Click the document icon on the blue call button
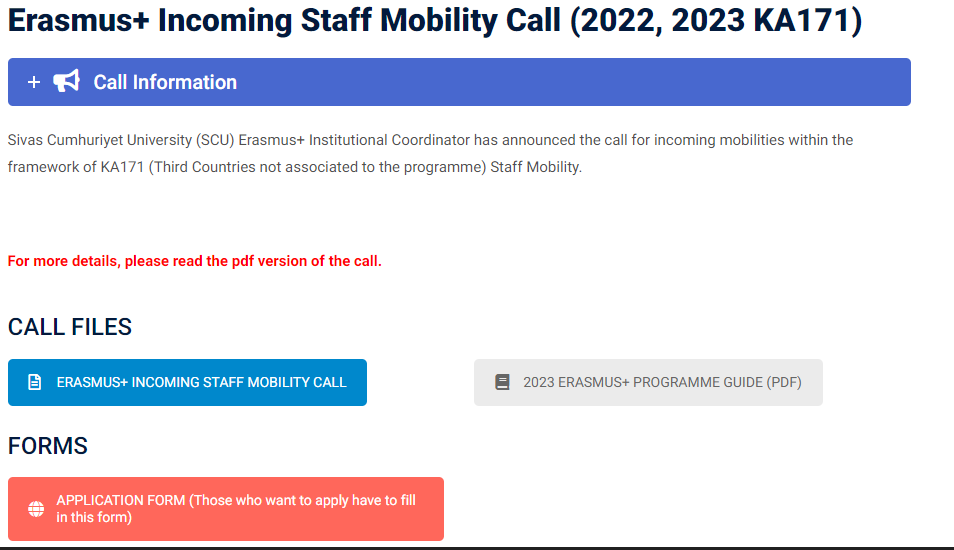The image size is (954, 550). coord(35,382)
